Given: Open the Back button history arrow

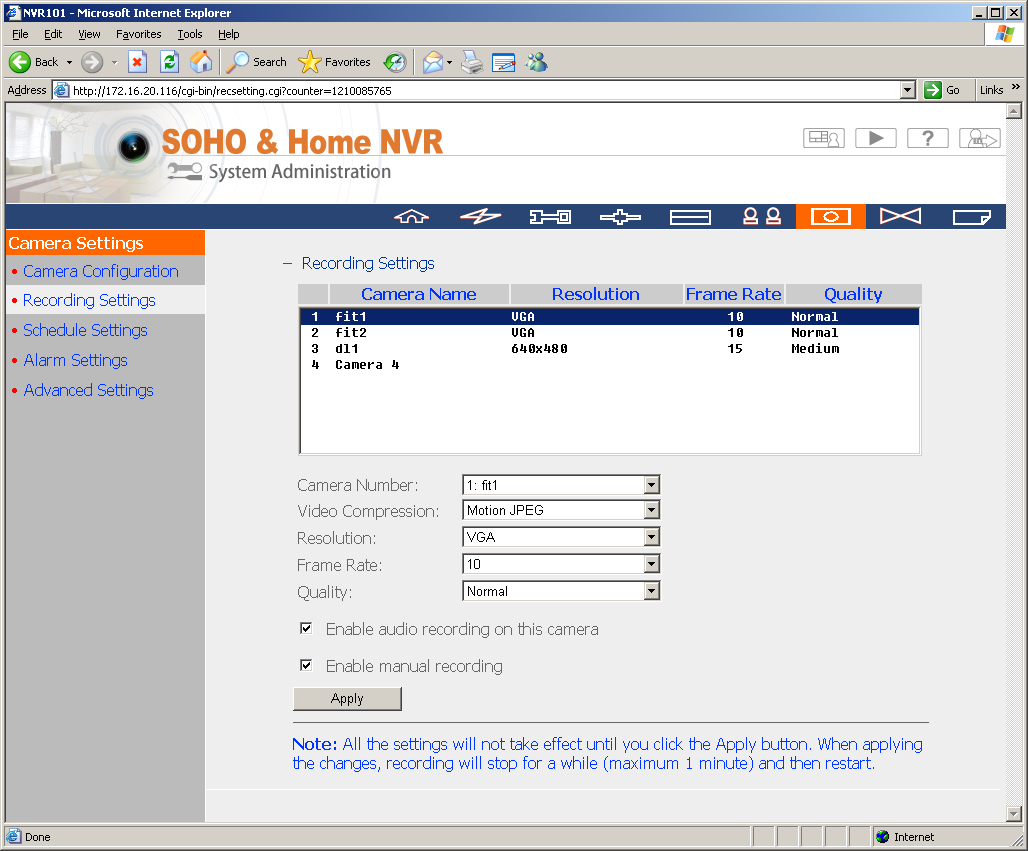Looking at the screenshot, I should click(69, 63).
